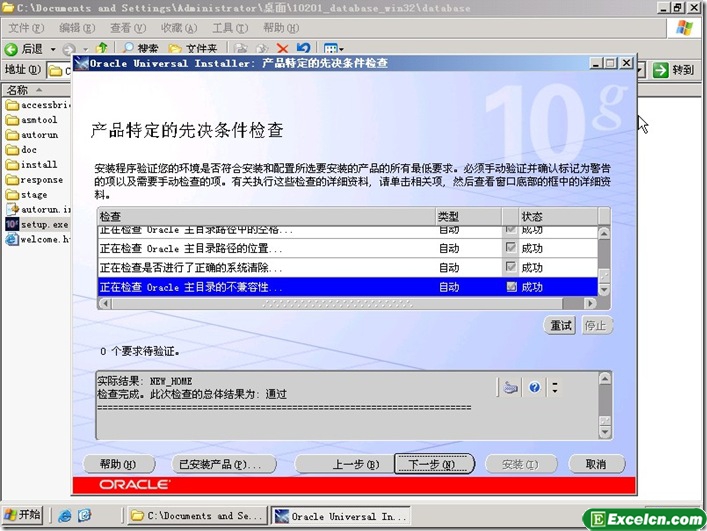The image size is (707, 531).
Task: Click details pane scroll up arrow
Action: coord(605,378)
